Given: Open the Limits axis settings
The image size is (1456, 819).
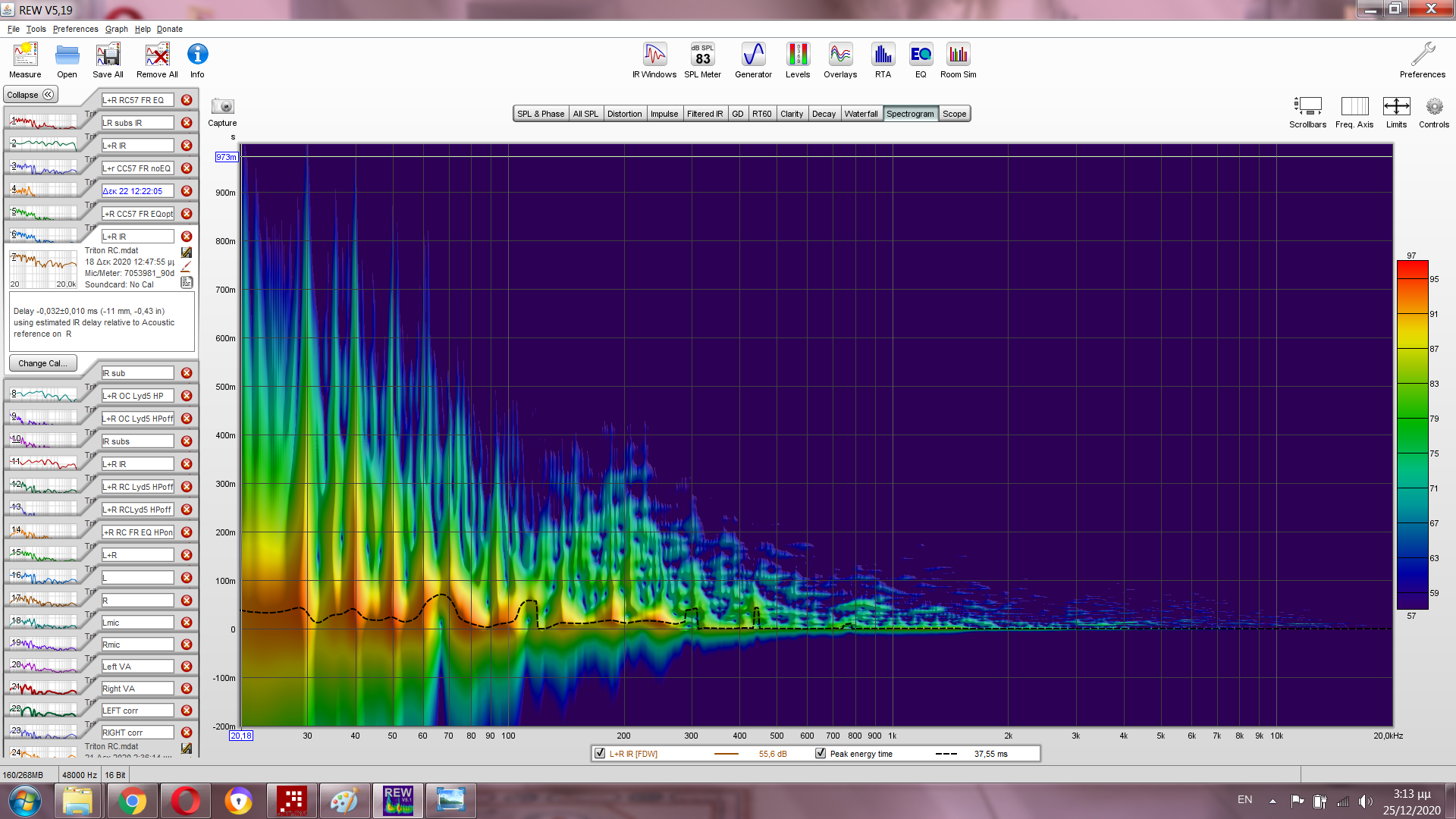Looking at the screenshot, I should (x=1396, y=107).
